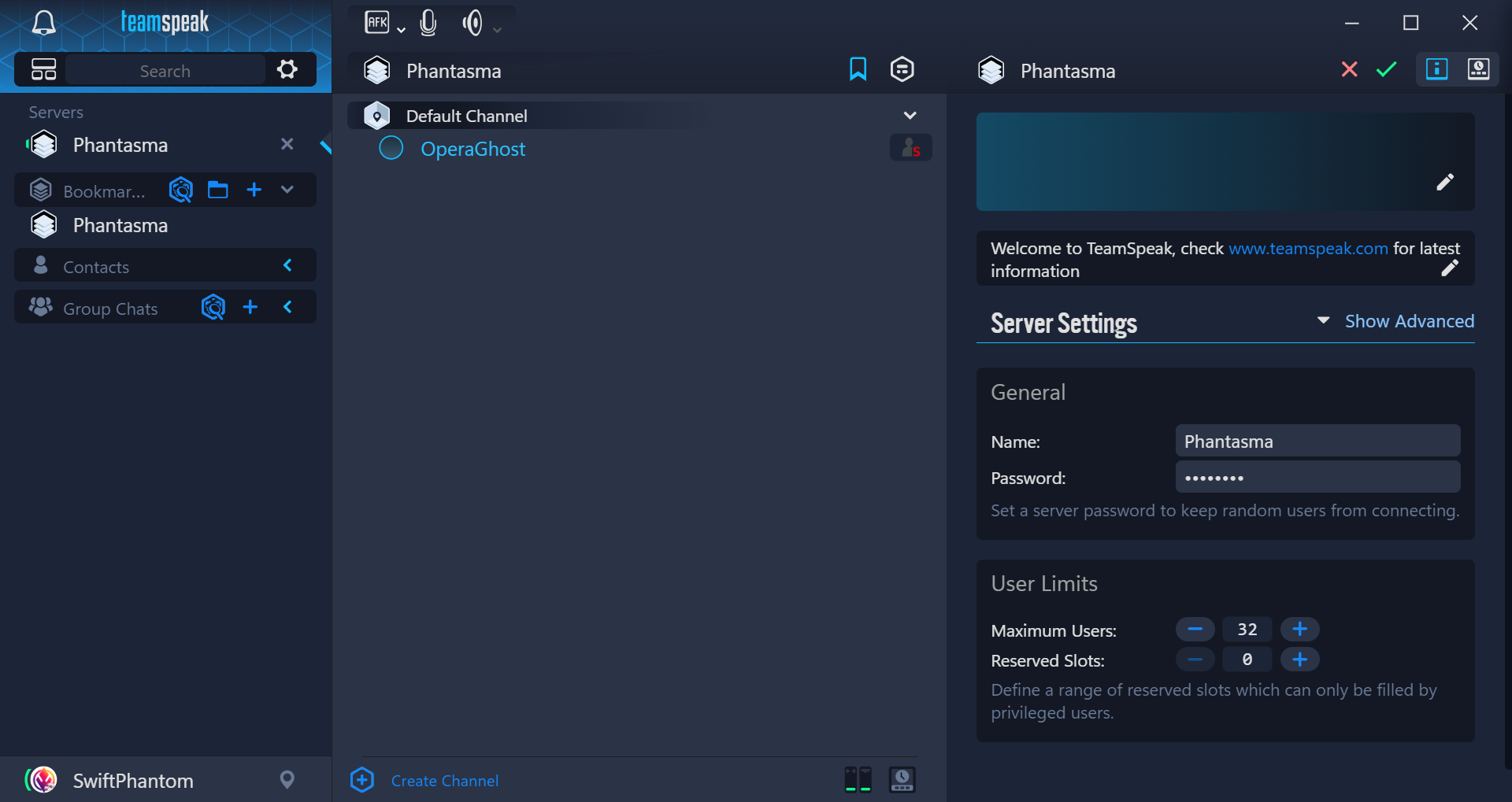Click the bookmark icon for Phantasma server
This screenshot has height=802, width=1512.
point(858,69)
